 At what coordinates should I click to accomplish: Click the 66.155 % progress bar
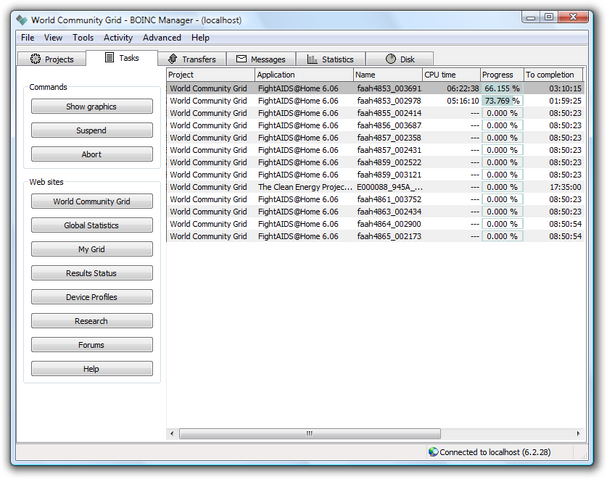(502, 88)
